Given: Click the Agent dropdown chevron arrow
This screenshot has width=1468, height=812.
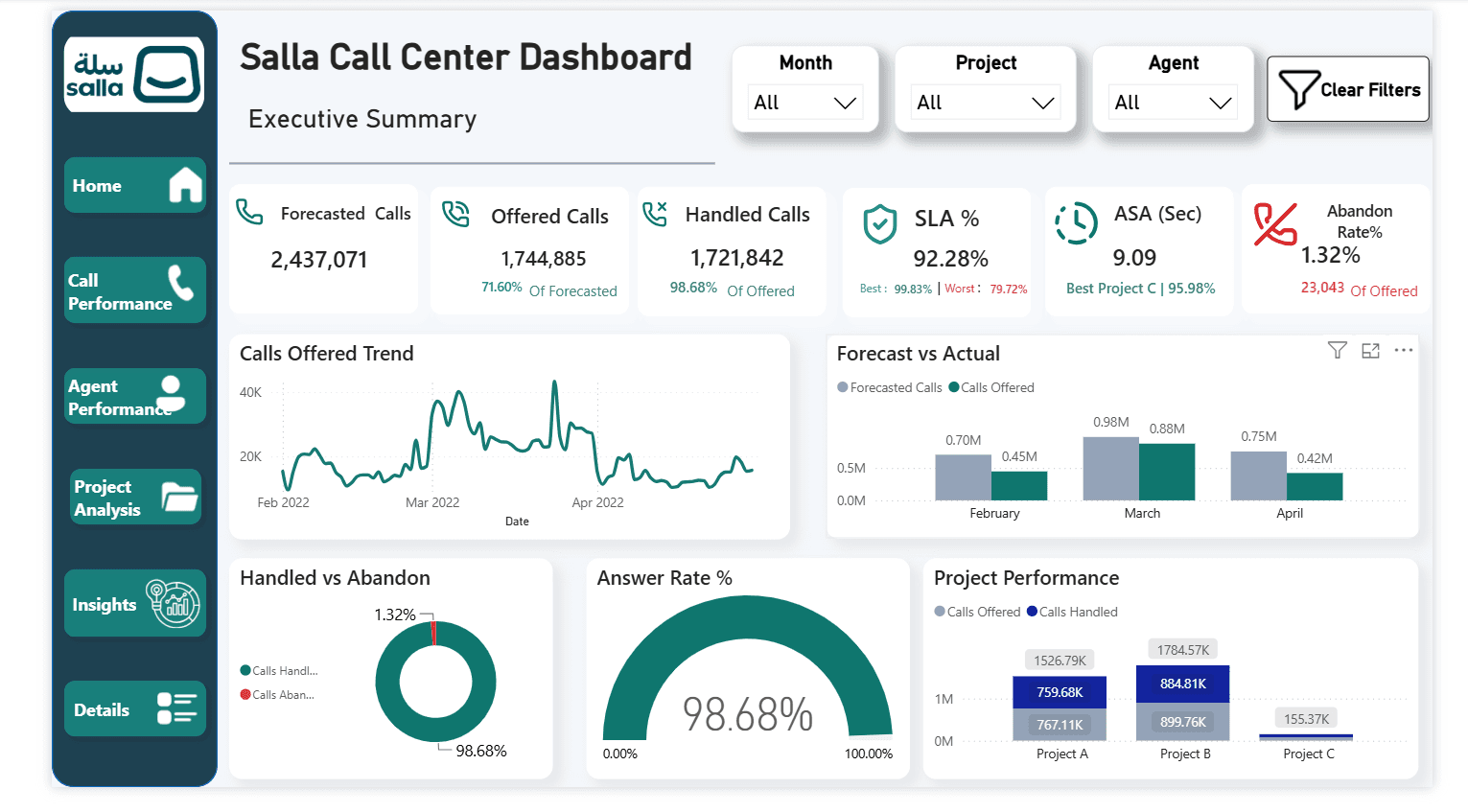Looking at the screenshot, I should click(x=1220, y=103).
